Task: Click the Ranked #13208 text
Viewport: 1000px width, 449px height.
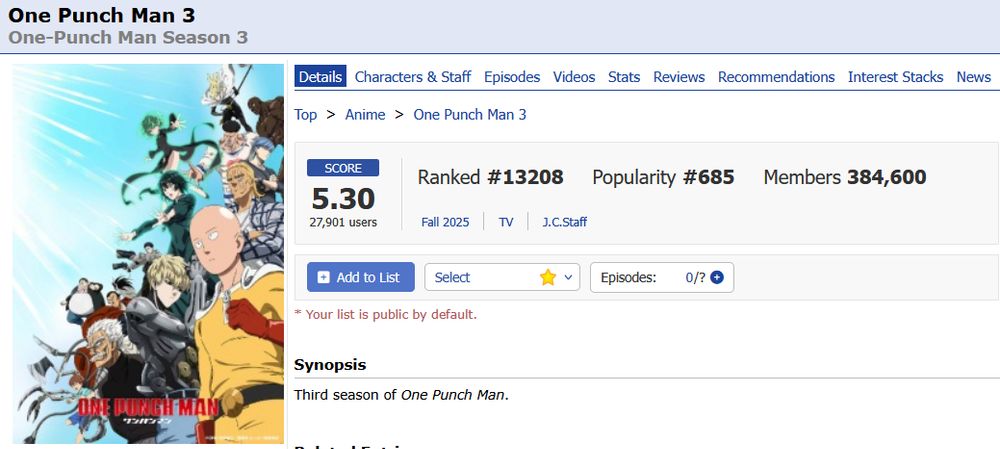Action: 490,177
